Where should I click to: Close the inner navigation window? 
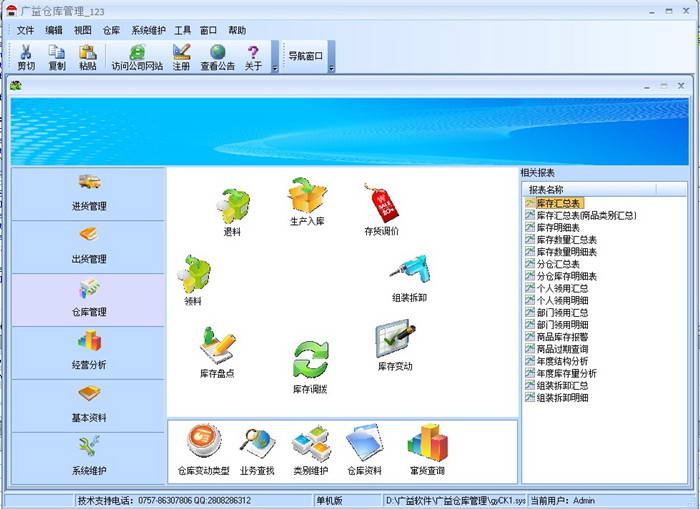[x=681, y=85]
